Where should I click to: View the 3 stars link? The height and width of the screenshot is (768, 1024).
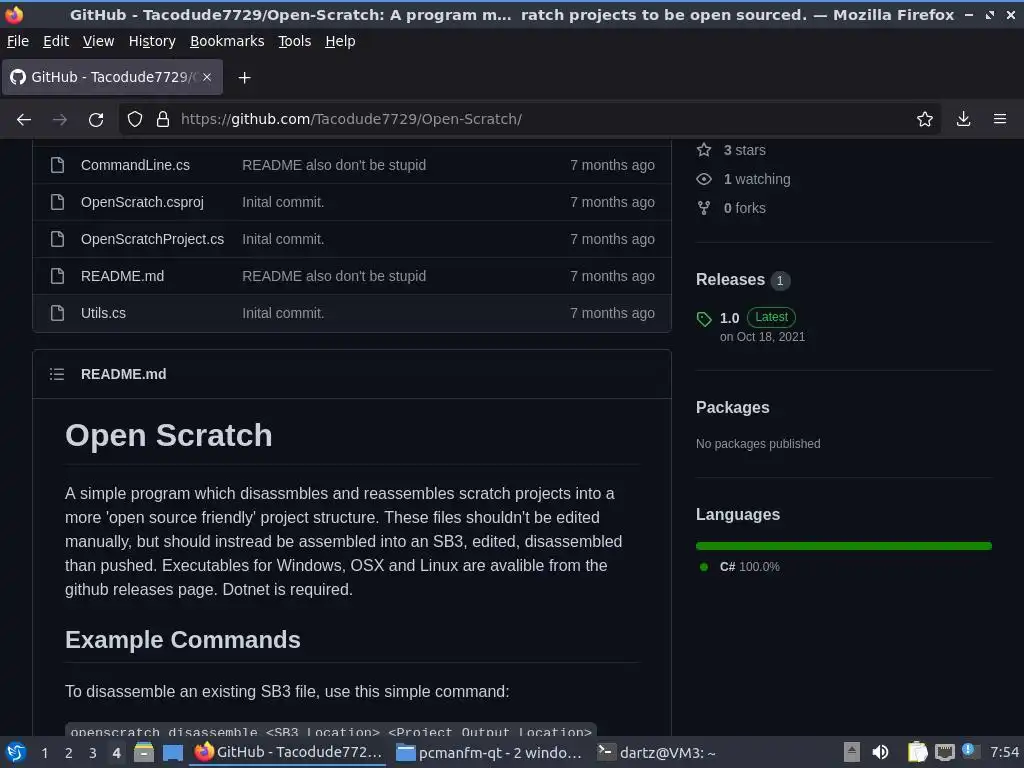point(744,150)
